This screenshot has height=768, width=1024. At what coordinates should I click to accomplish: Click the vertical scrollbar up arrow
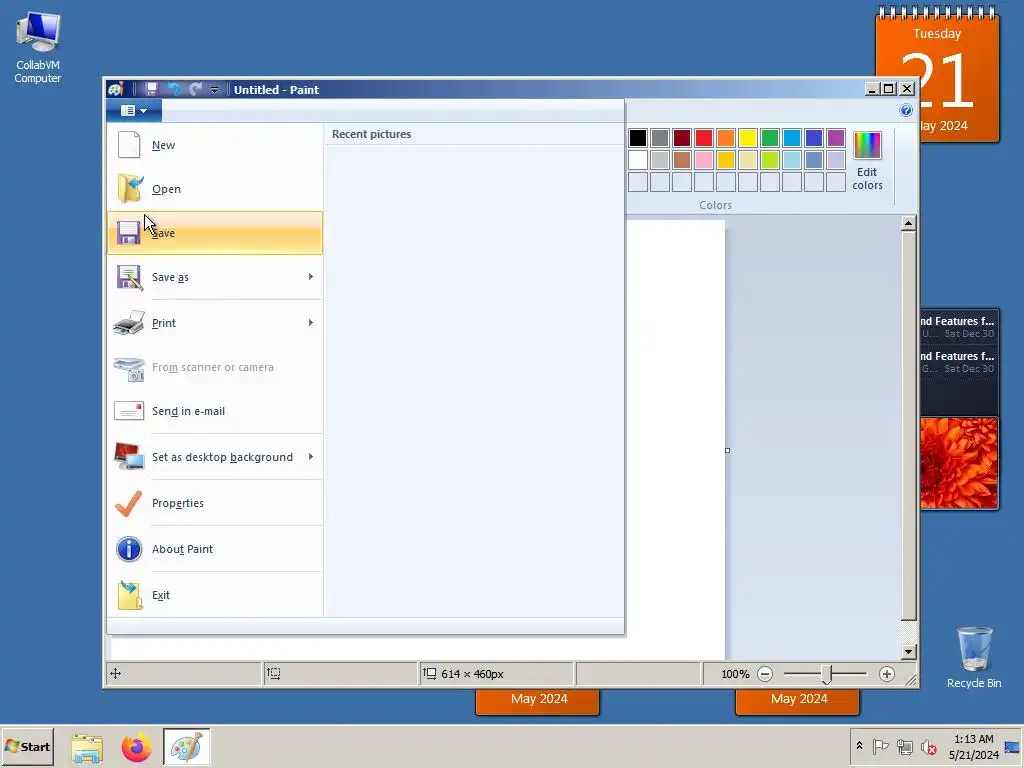point(908,223)
